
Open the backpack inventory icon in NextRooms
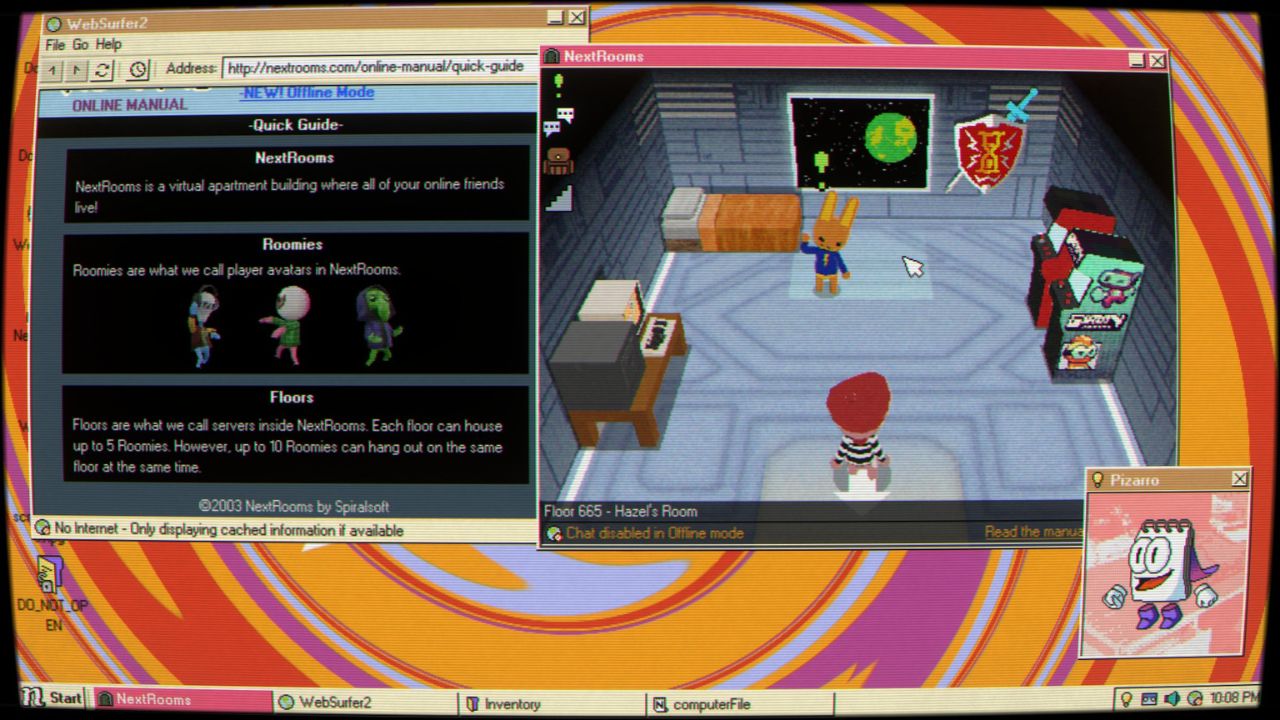pyautogui.click(x=558, y=160)
